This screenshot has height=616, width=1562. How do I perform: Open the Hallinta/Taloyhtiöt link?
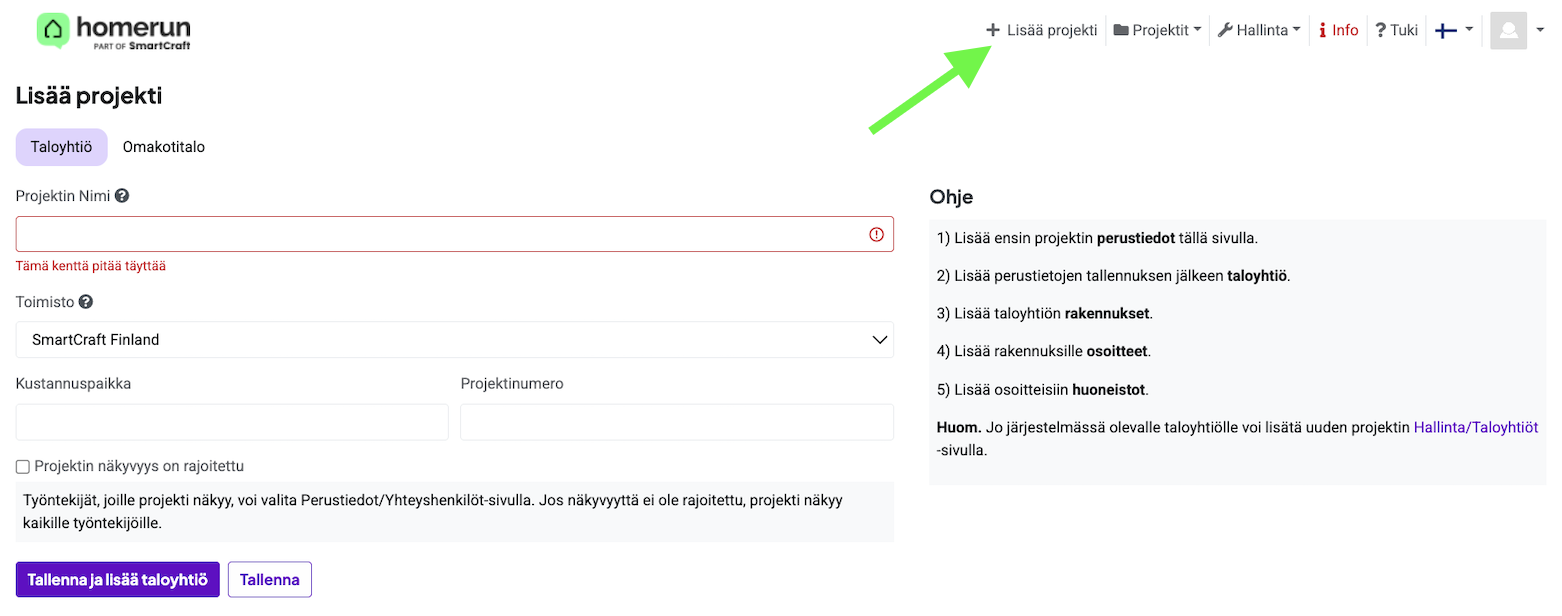[x=1475, y=427]
